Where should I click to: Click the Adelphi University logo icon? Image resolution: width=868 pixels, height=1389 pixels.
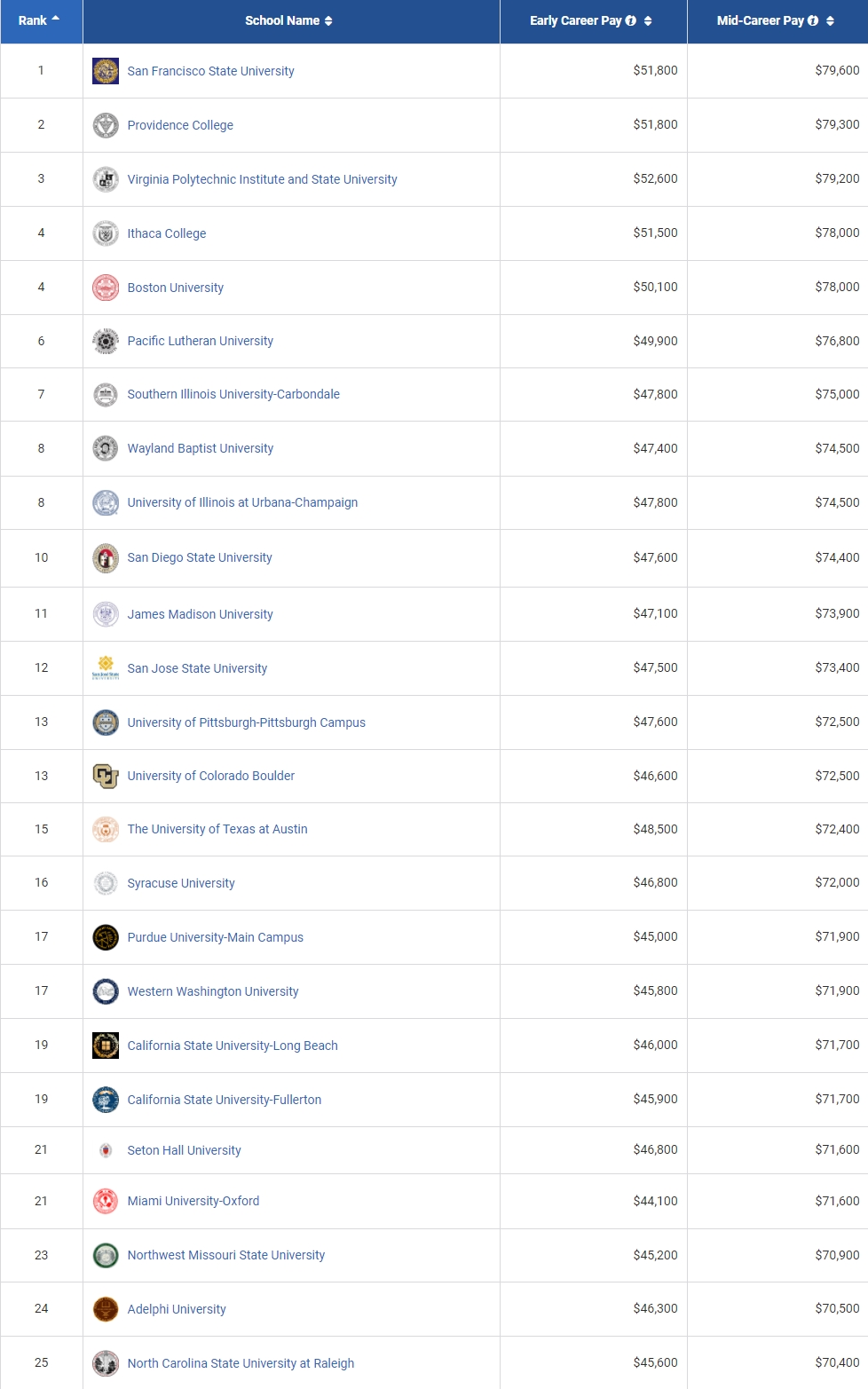tap(106, 1309)
